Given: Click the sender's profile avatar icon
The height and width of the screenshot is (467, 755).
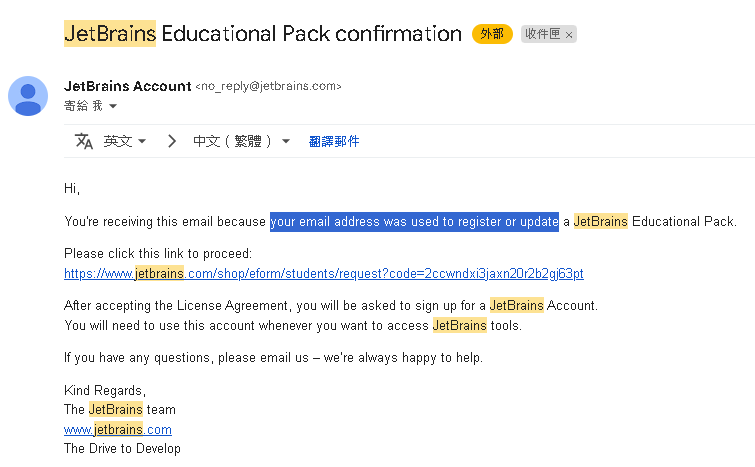Looking at the screenshot, I should point(28,95).
